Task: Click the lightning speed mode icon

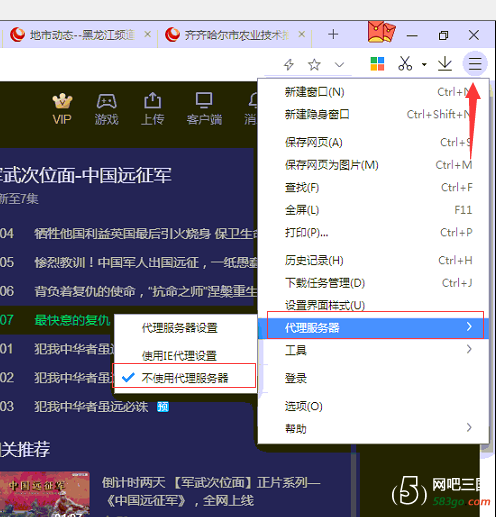Action: [x=289, y=64]
